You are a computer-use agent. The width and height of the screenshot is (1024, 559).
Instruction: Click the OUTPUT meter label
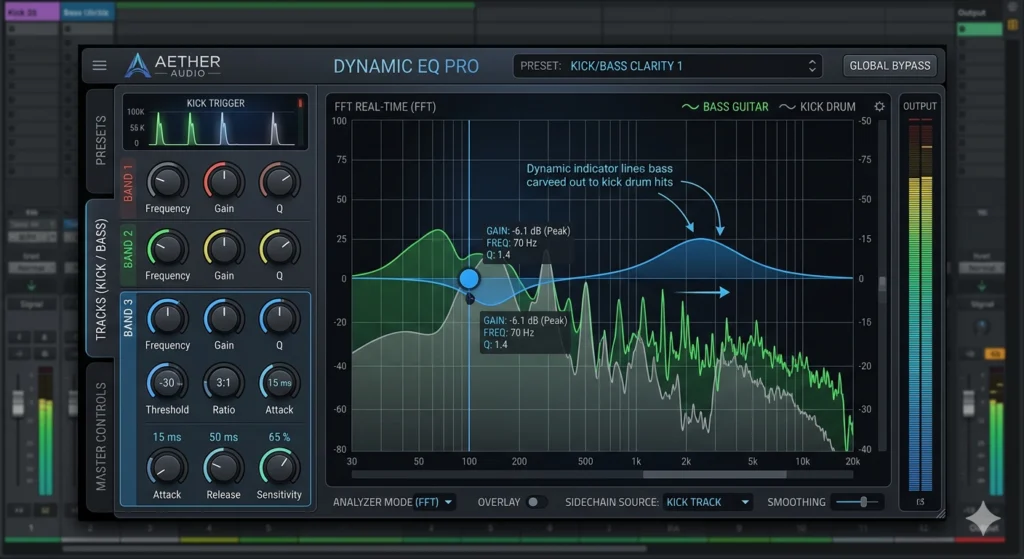click(x=920, y=106)
